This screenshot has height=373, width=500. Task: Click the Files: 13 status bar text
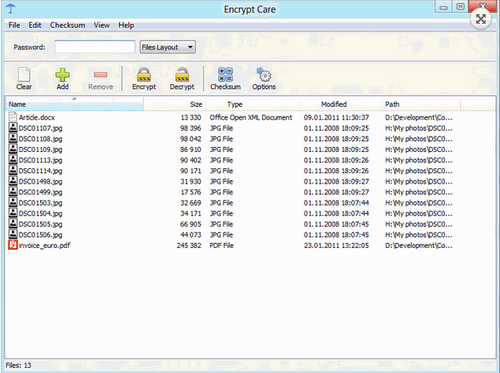coord(18,365)
